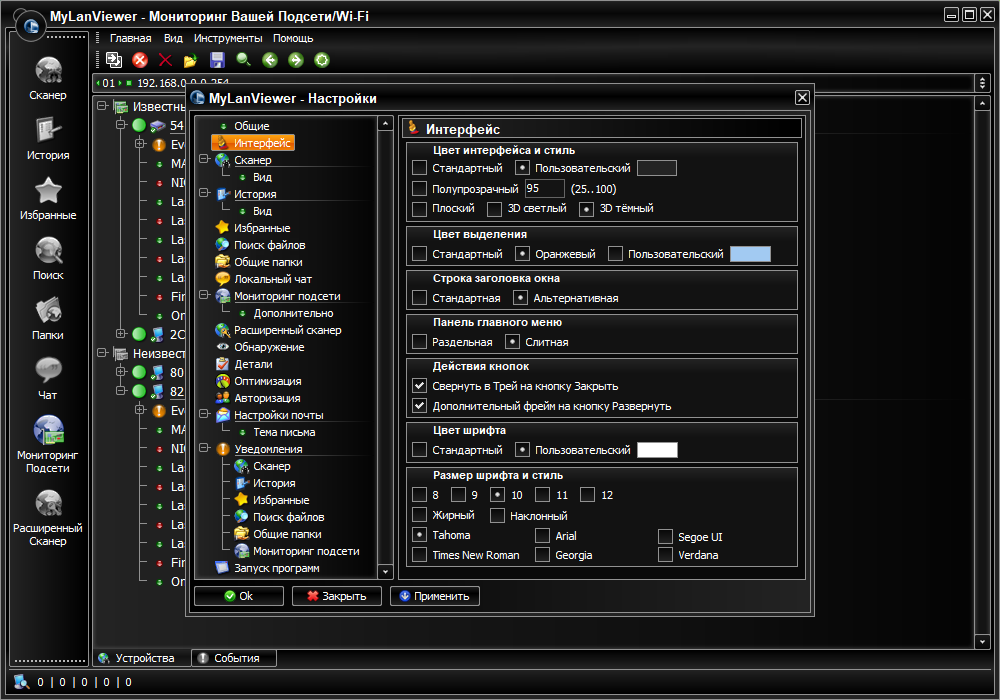The width and height of the screenshot is (1000, 700).
Task: Collapse the Неизвестные group in the device tree
Action: (x=102, y=353)
